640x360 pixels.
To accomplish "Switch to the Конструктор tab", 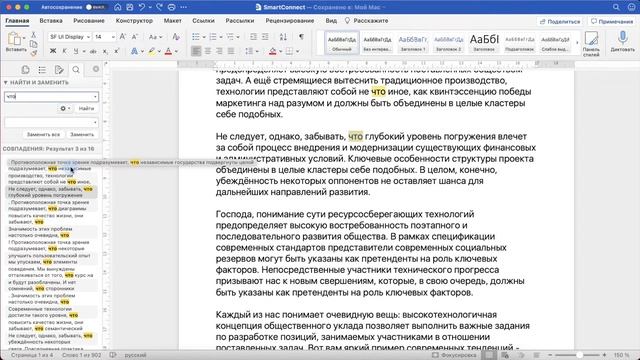I will 134,20.
